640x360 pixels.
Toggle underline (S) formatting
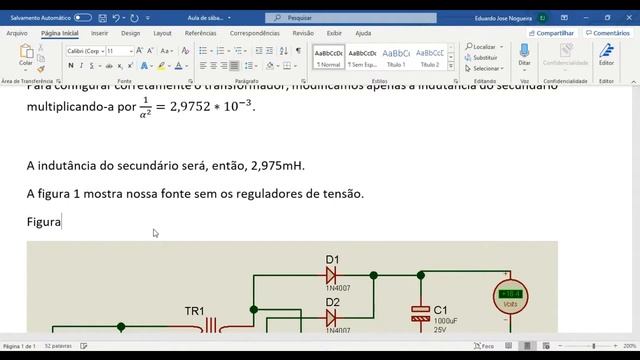[92, 66]
